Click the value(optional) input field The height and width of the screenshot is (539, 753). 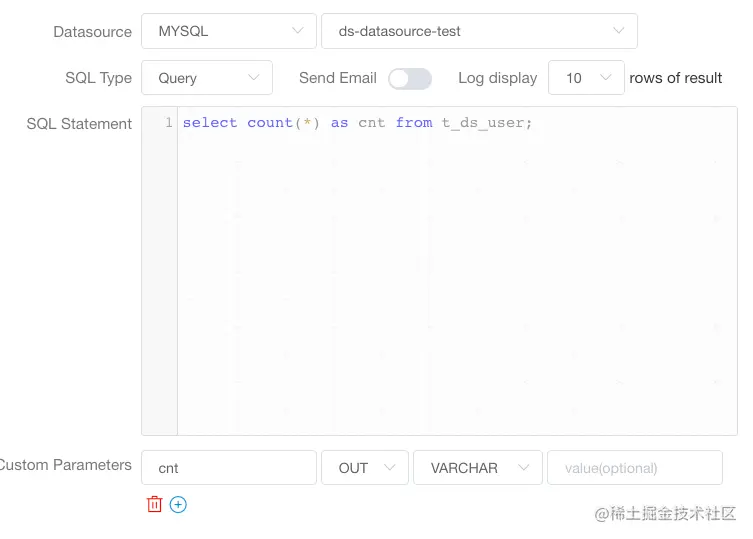(x=635, y=467)
